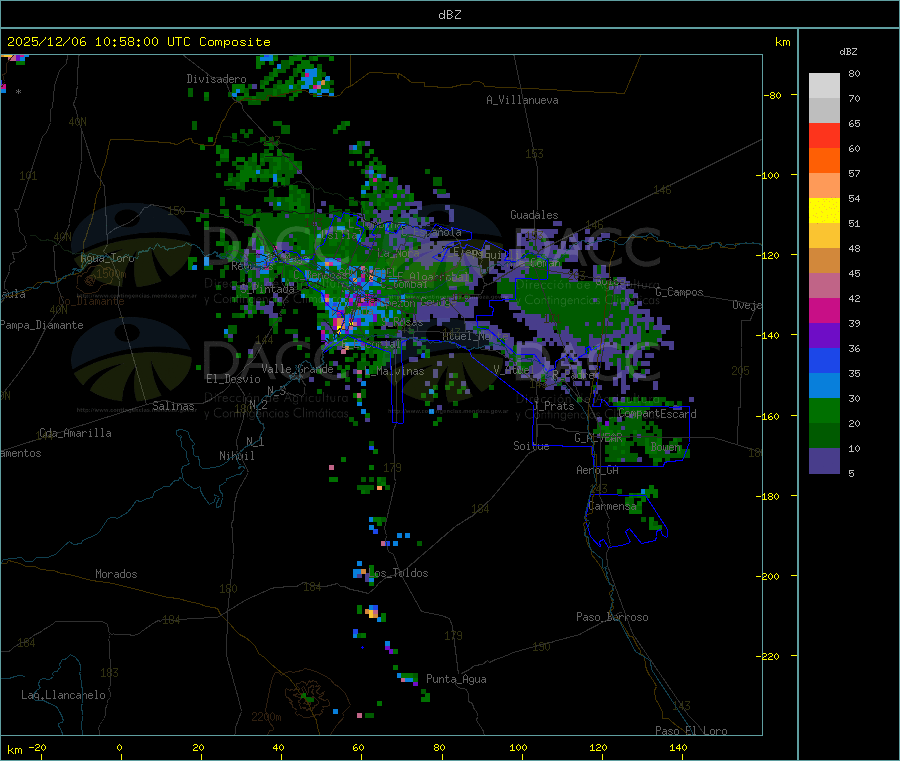Click the -20 tick on the bottom axis

(x=37, y=747)
